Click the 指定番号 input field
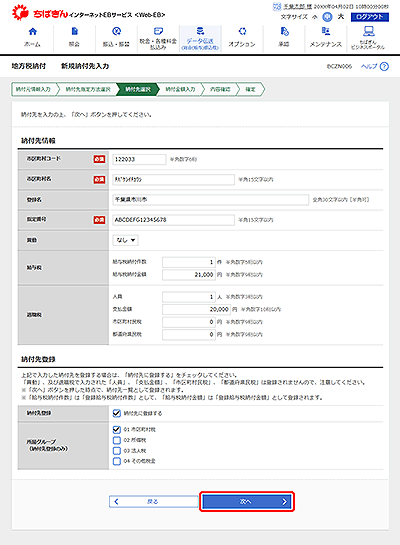Image resolution: width=400 pixels, height=545 pixels. 173,220
